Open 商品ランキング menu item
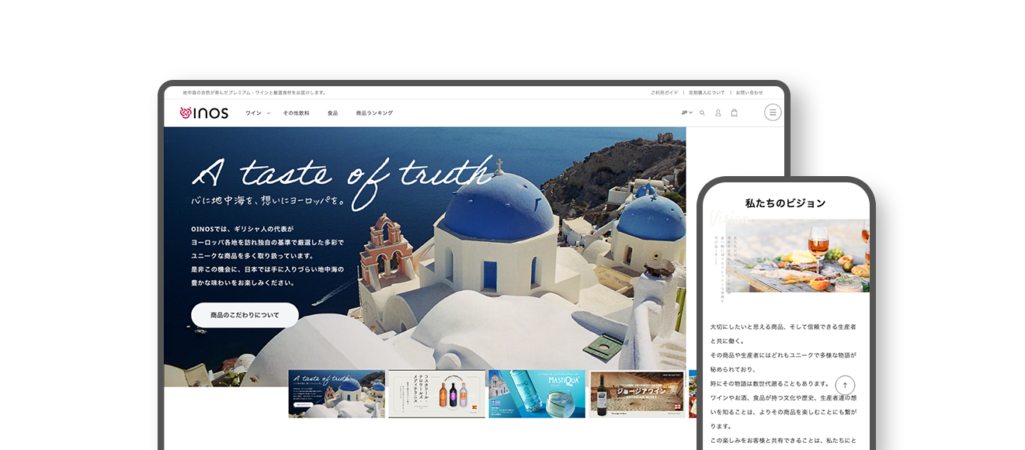This screenshot has width=1025, height=450. [374, 113]
